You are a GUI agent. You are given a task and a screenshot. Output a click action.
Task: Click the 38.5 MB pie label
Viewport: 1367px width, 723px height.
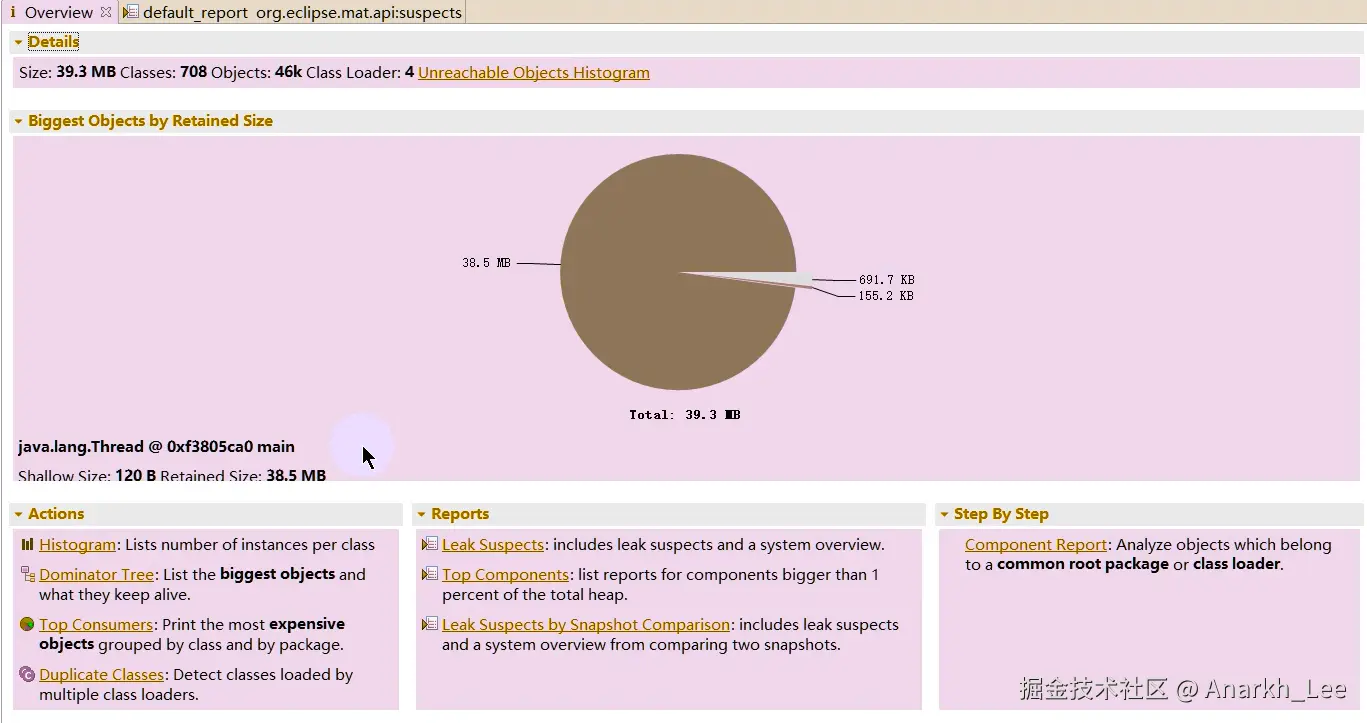[486, 263]
